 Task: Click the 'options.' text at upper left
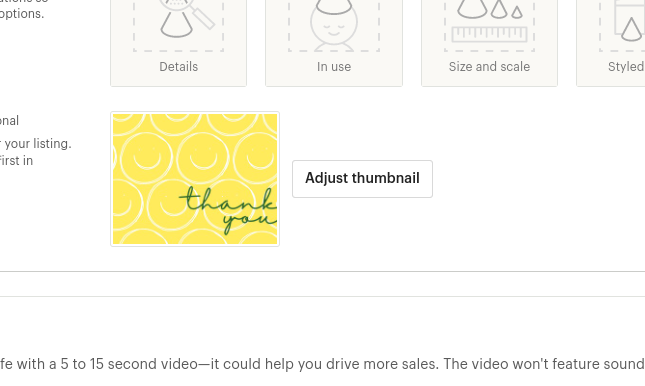point(22,14)
